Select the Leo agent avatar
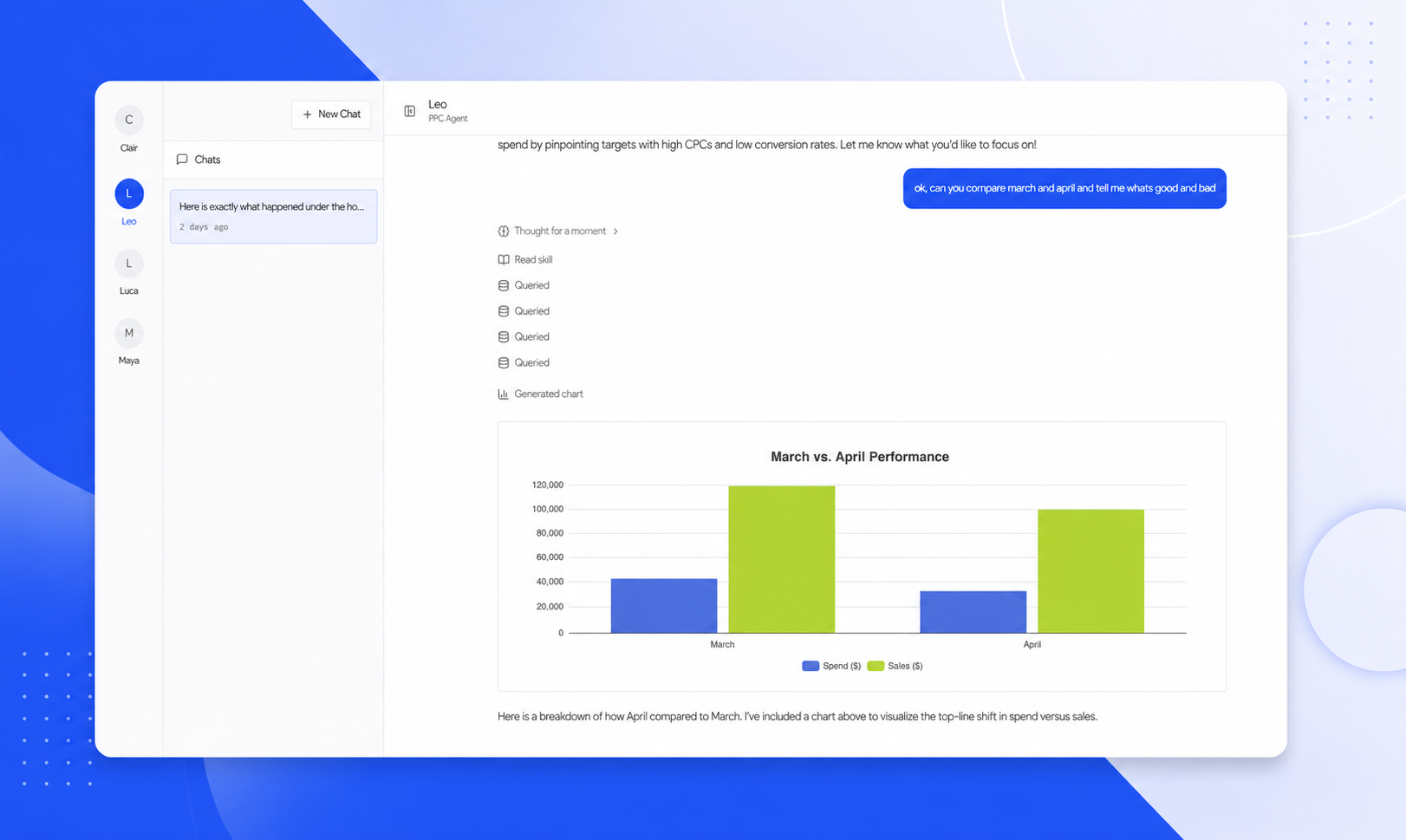The image size is (1406, 840). tap(129, 193)
